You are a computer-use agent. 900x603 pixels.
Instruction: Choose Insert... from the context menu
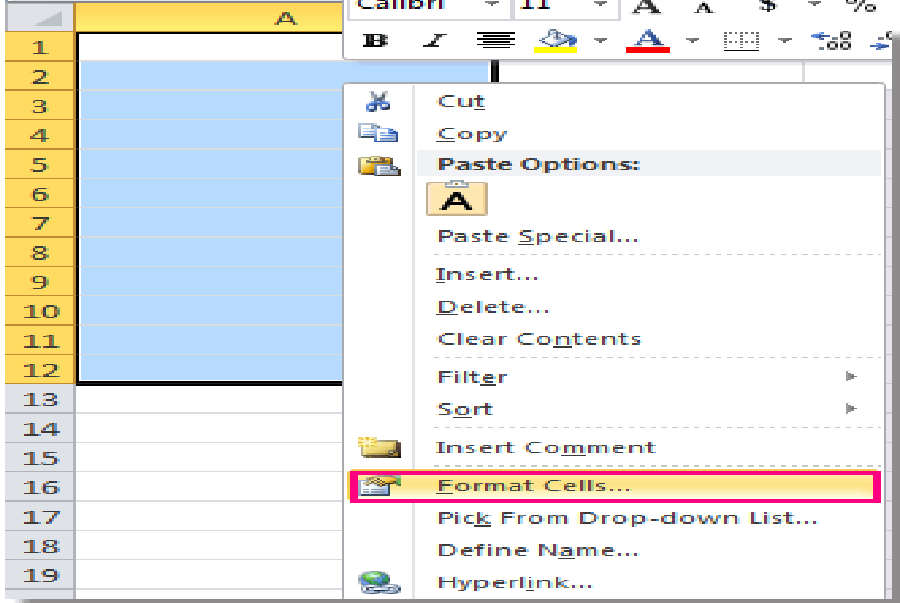tap(487, 274)
